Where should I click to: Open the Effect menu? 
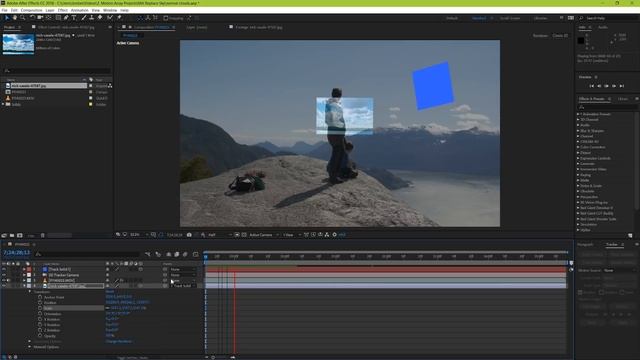[62, 10]
